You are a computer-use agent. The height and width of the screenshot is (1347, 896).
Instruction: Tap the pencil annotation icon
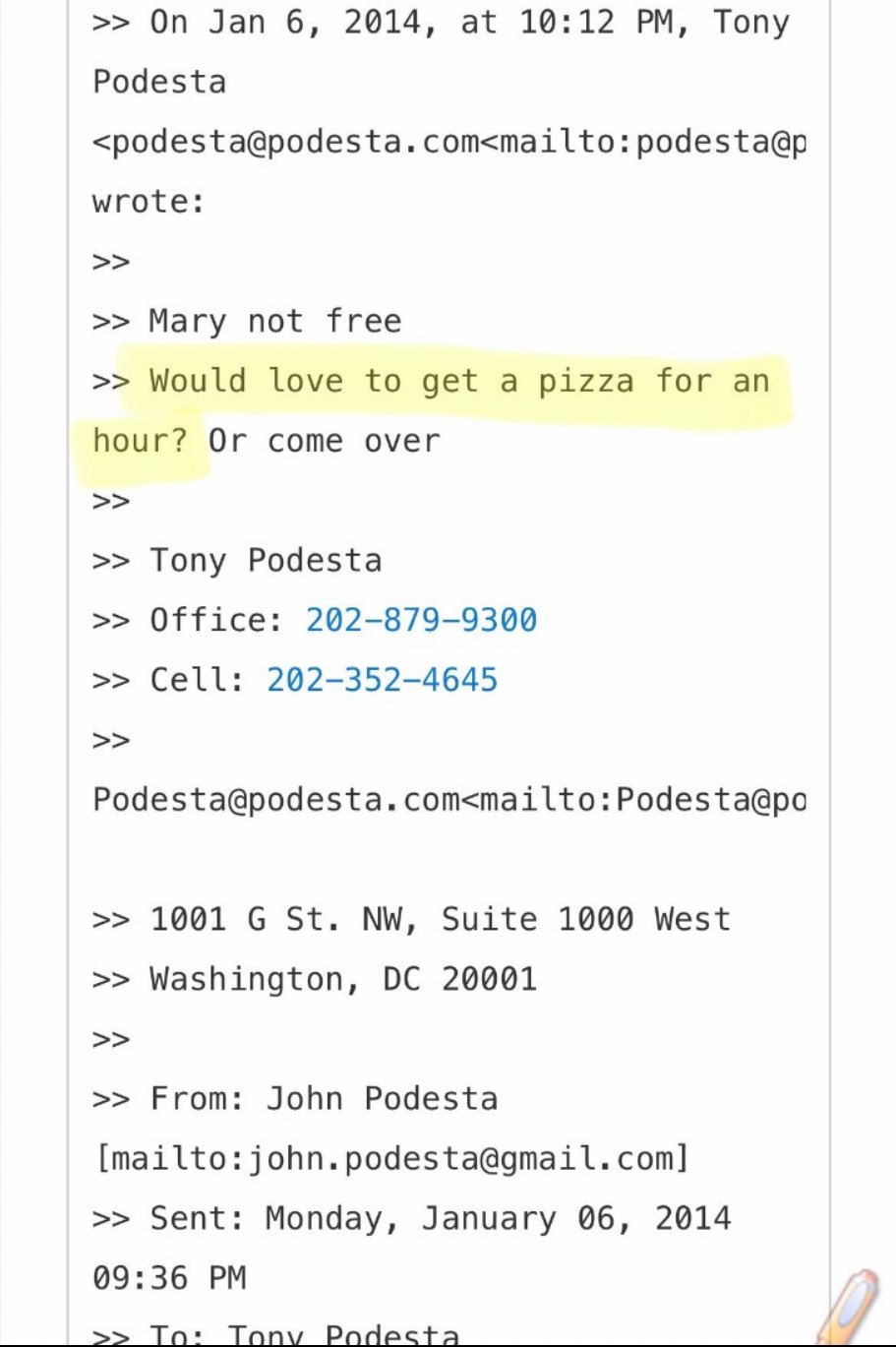850,1305
